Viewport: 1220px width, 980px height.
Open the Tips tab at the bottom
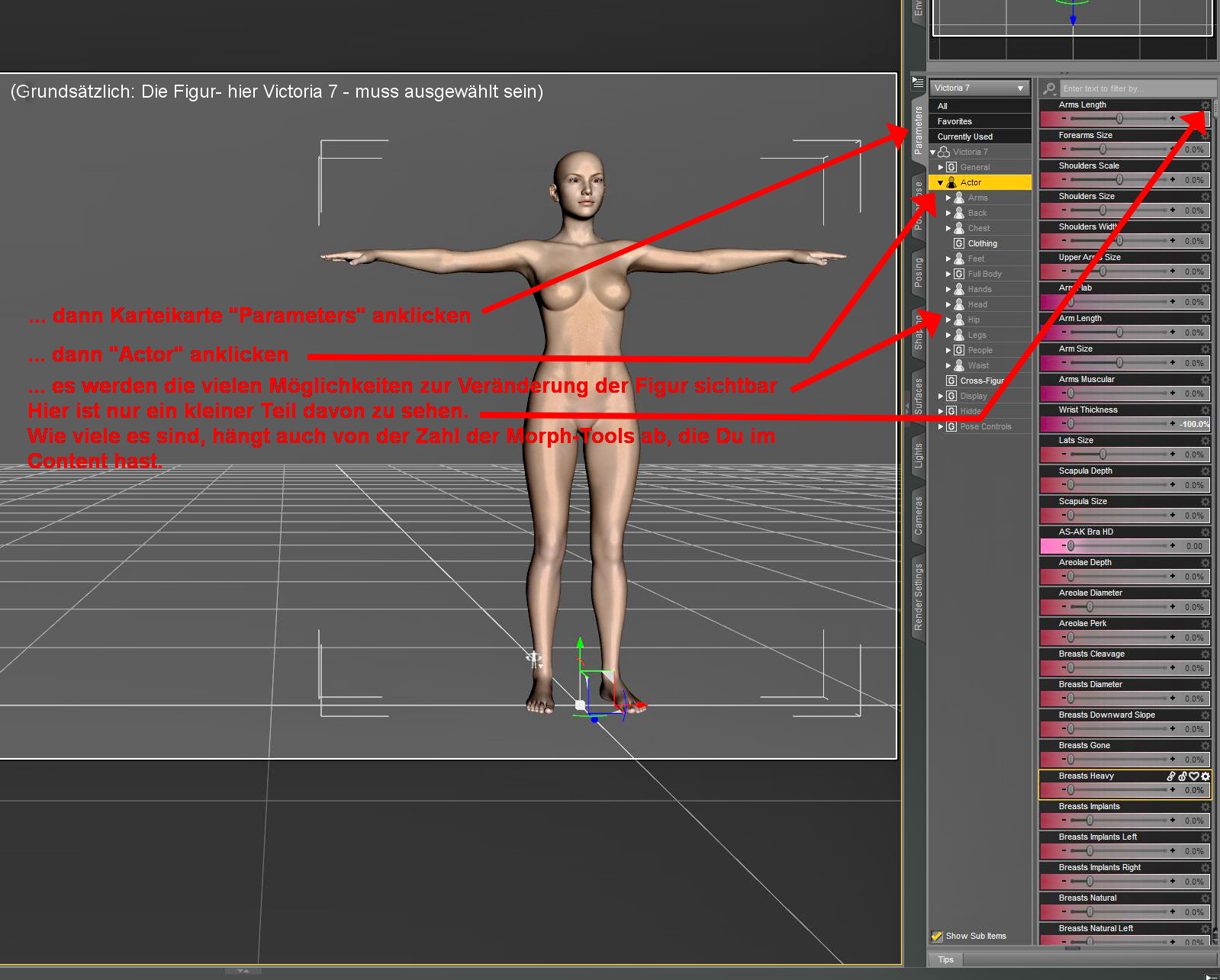(x=946, y=959)
